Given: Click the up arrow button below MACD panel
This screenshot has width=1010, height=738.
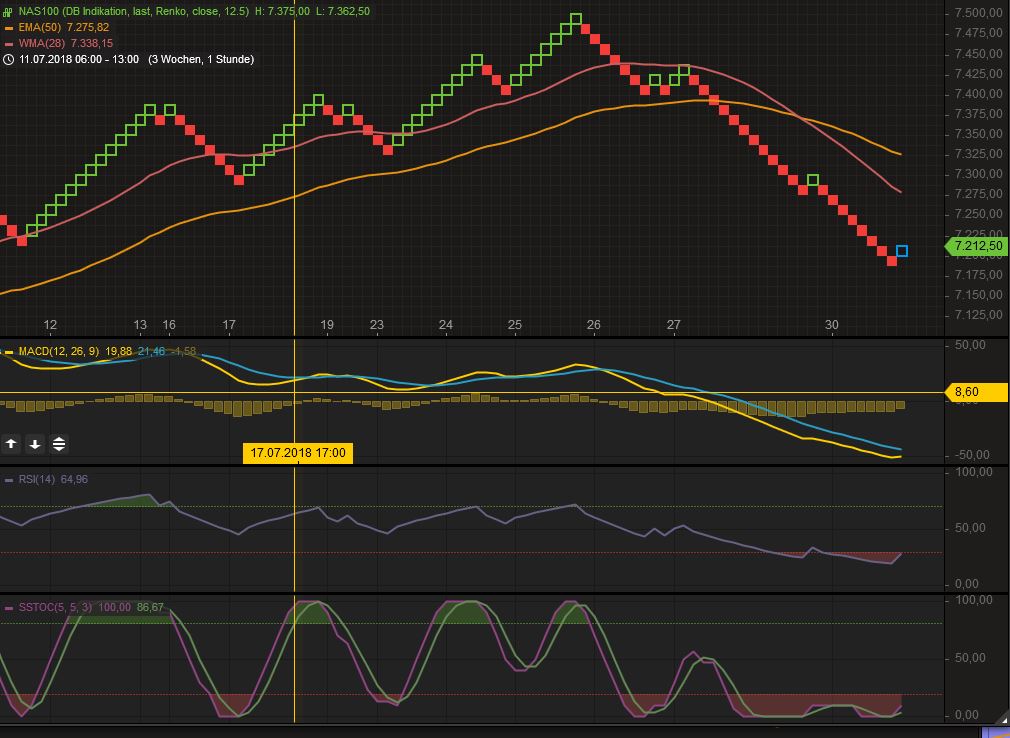Looking at the screenshot, I should click(11, 443).
